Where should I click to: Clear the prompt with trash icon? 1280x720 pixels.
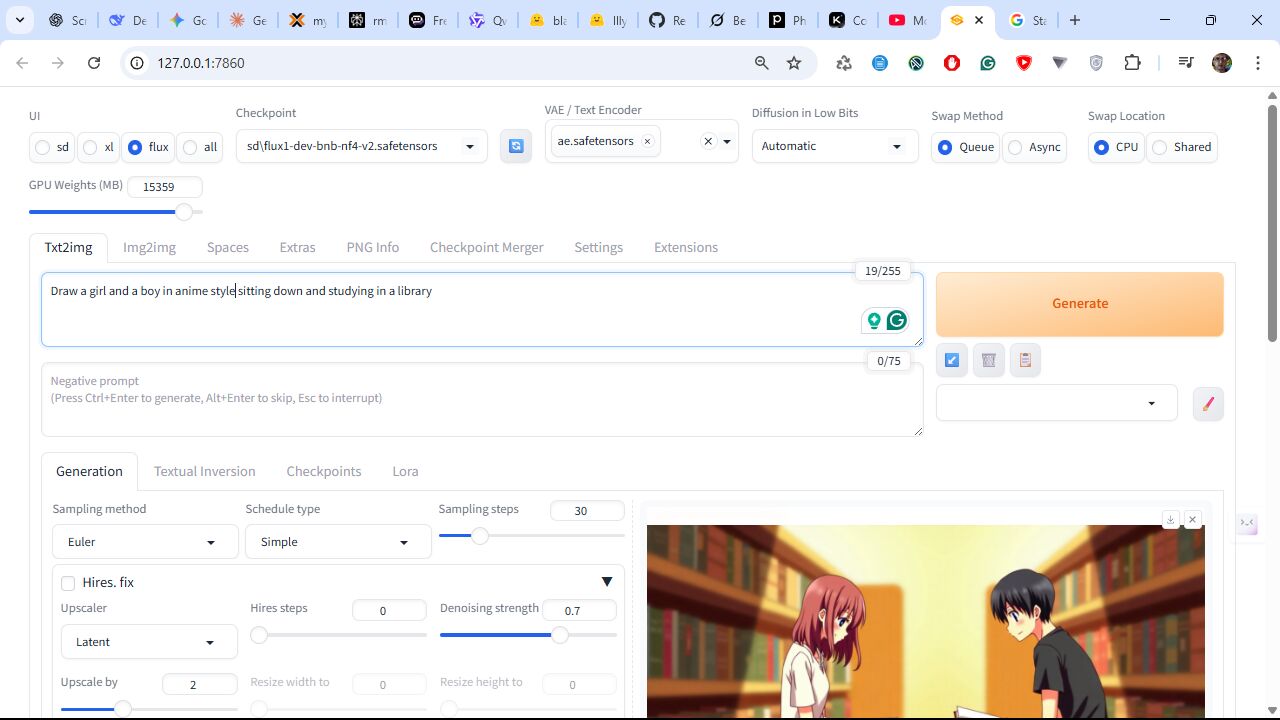989,360
